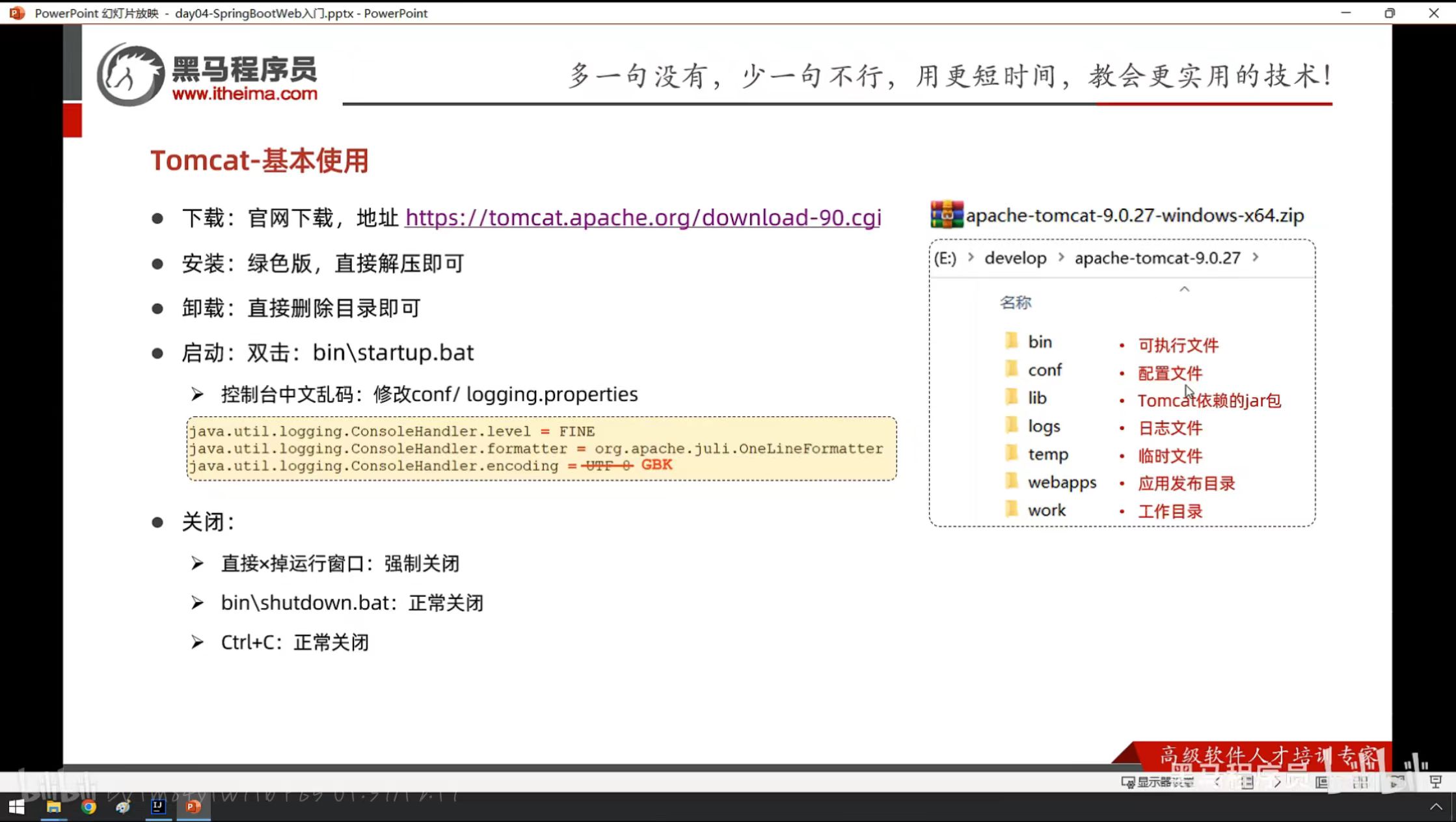Click the develop breadcrumb folder
Image resolution: width=1456 pixels, height=822 pixels.
click(1015, 258)
